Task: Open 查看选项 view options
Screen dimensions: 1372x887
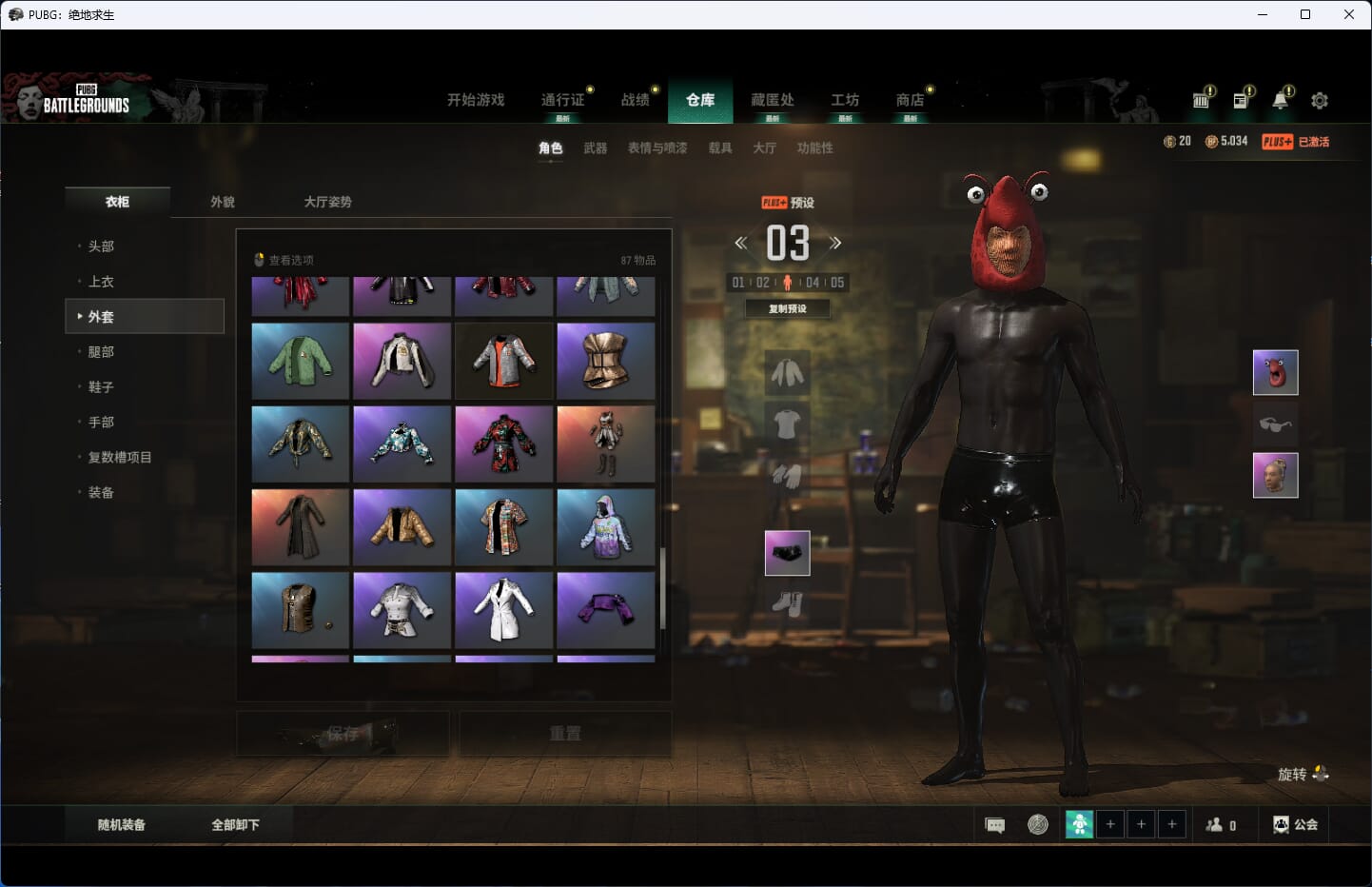Action: [284, 260]
